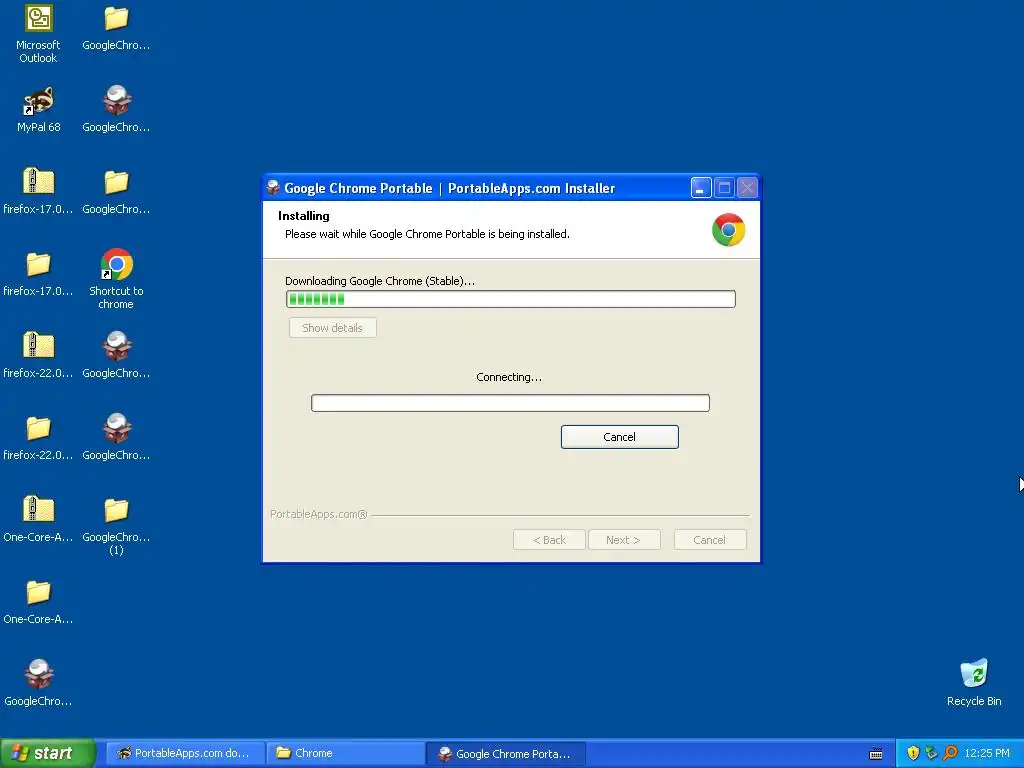Click the yellow security shield tray icon
The width and height of the screenshot is (1024, 768).
913,753
